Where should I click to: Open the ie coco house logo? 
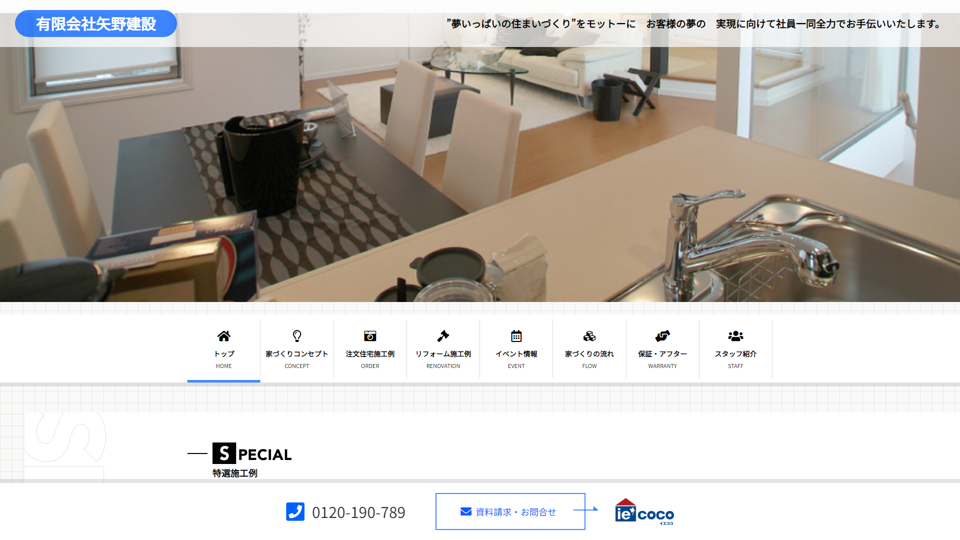[644, 511]
